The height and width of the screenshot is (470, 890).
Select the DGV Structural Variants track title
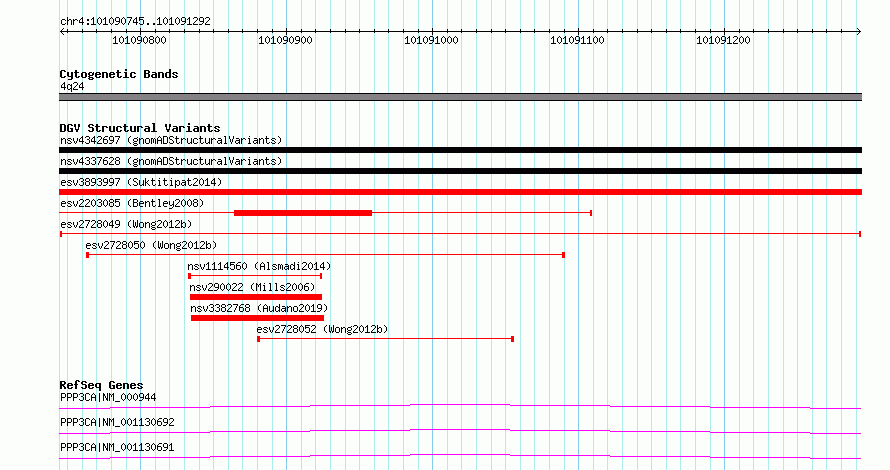[x=140, y=128]
